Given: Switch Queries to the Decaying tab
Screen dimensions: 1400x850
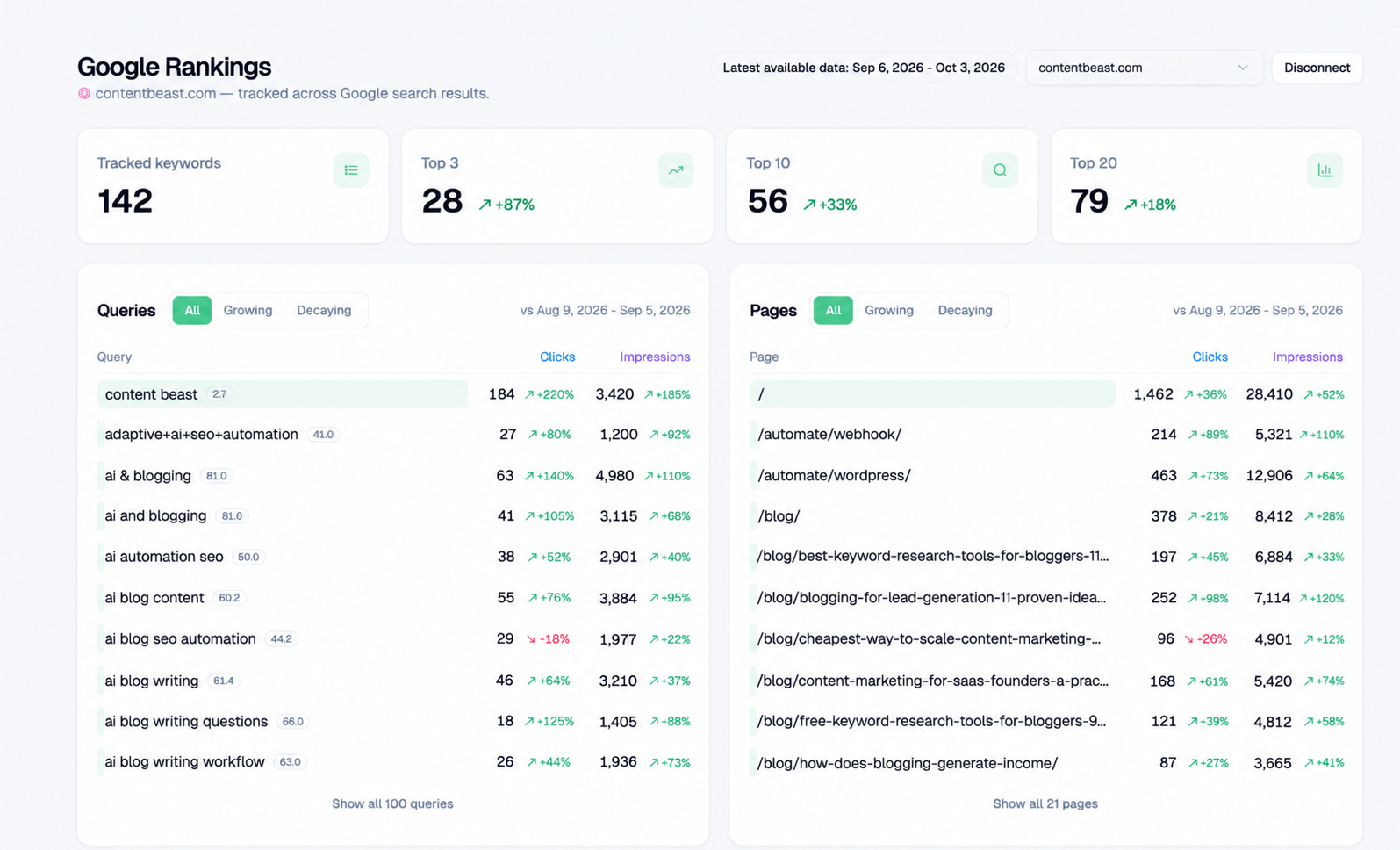Looking at the screenshot, I should click(x=324, y=310).
